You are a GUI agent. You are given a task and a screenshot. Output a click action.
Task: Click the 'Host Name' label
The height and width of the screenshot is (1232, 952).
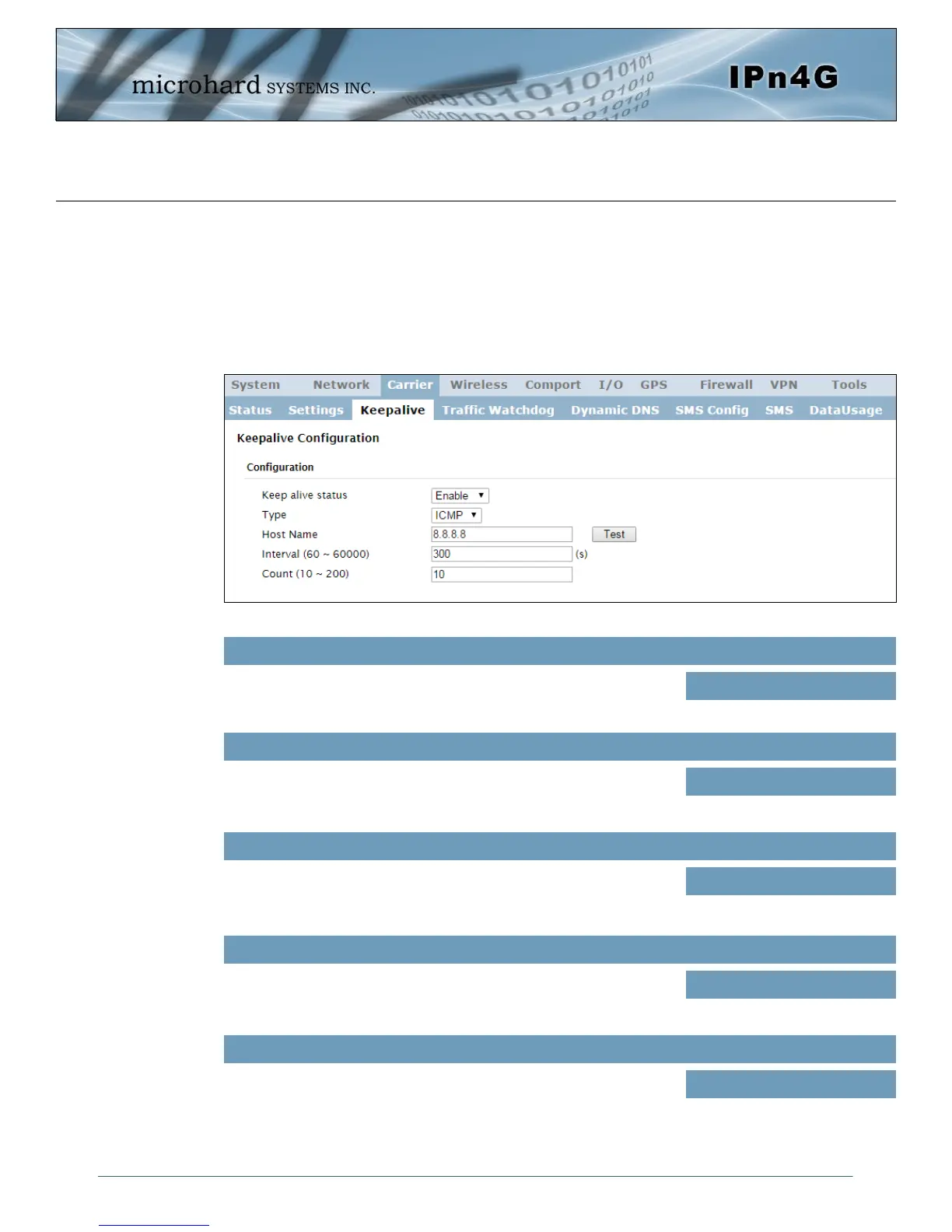click(x=289, y=534)
